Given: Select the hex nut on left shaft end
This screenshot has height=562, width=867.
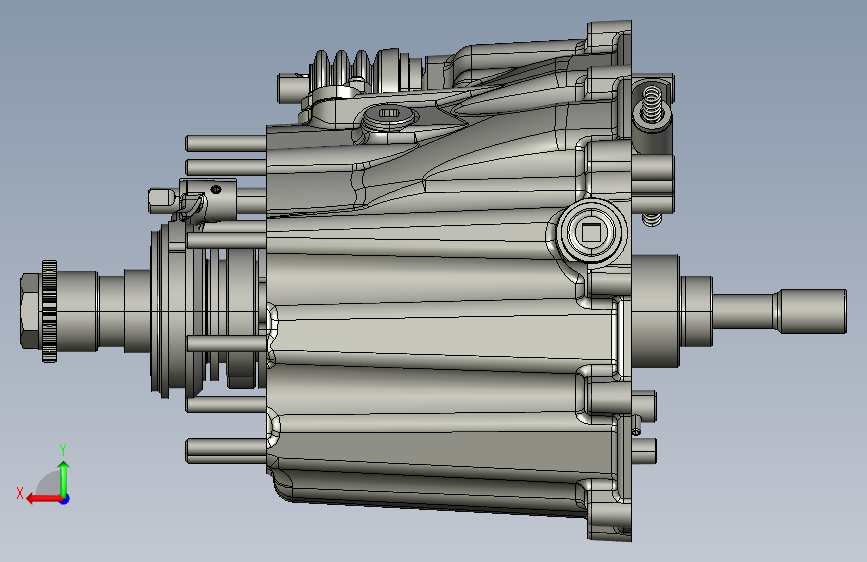Looking at the screenshot, I should click(30, 311).
